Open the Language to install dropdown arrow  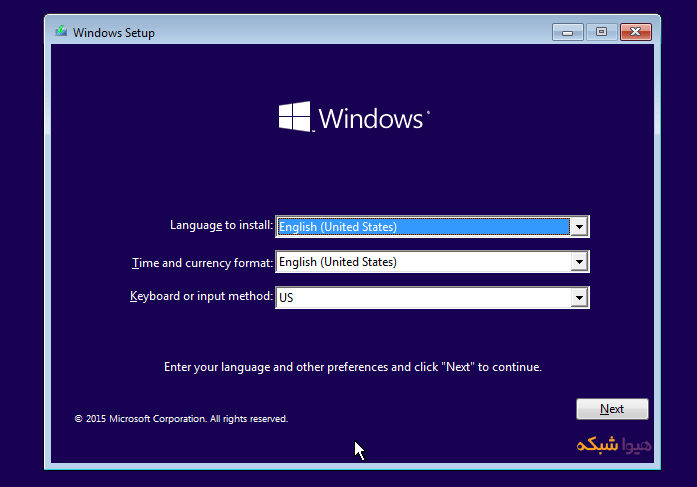point(579,227)
